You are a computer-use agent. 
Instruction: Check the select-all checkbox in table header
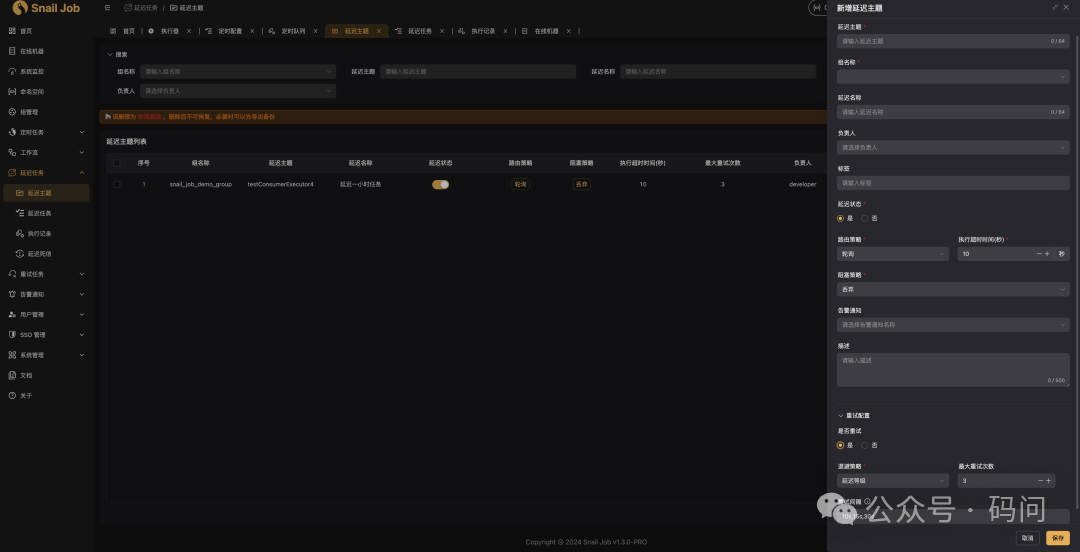(x=116, y=163)
